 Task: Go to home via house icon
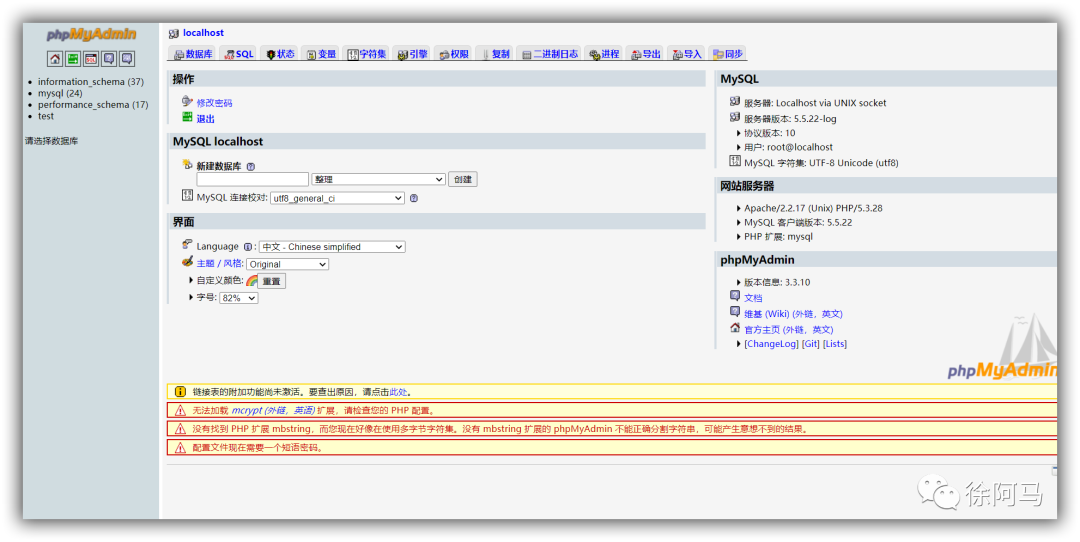coord(54,59)
